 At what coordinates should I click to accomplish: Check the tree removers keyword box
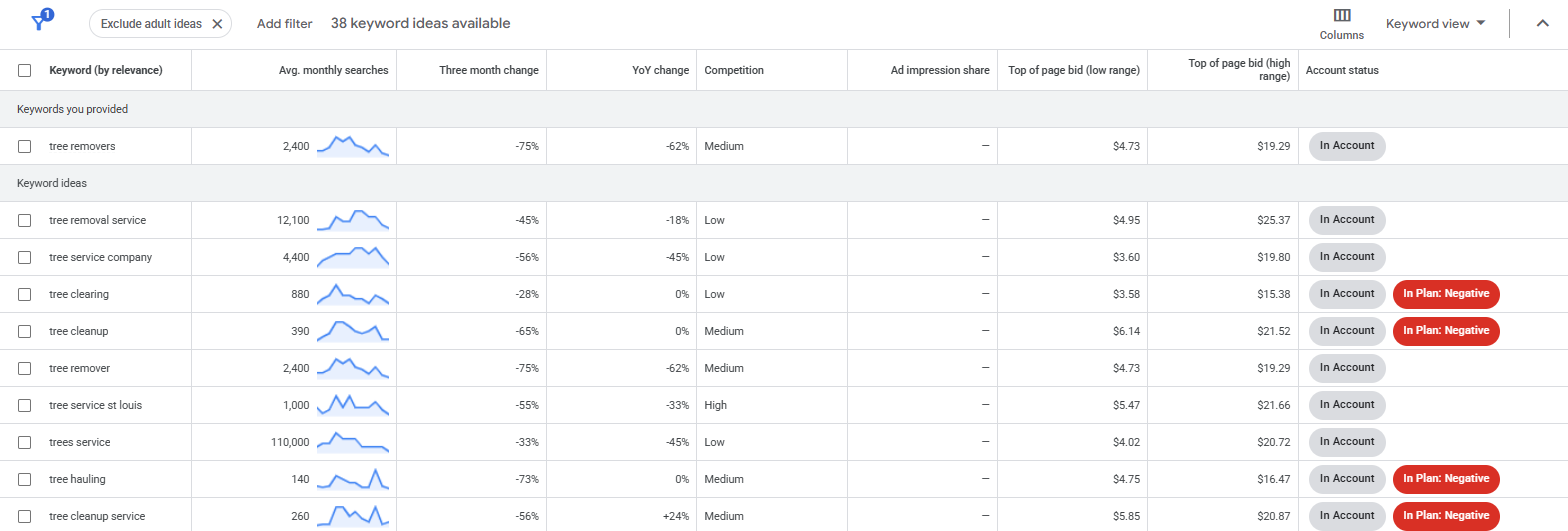point(25,146)
